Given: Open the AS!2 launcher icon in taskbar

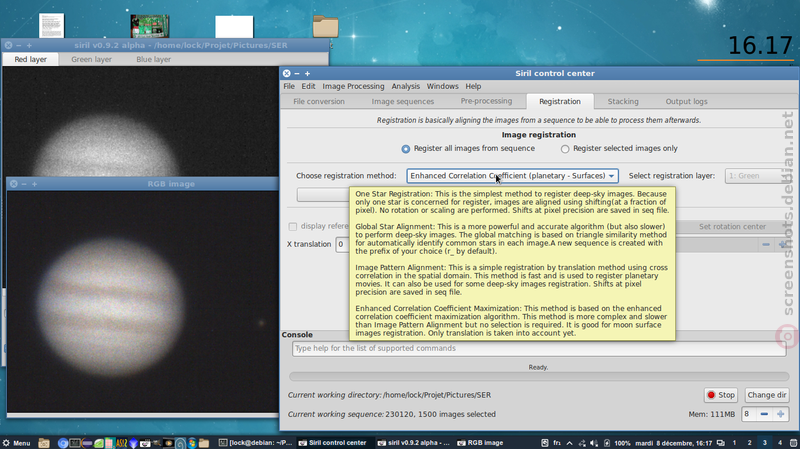Looking at the screenshot, I should (121, 443).
